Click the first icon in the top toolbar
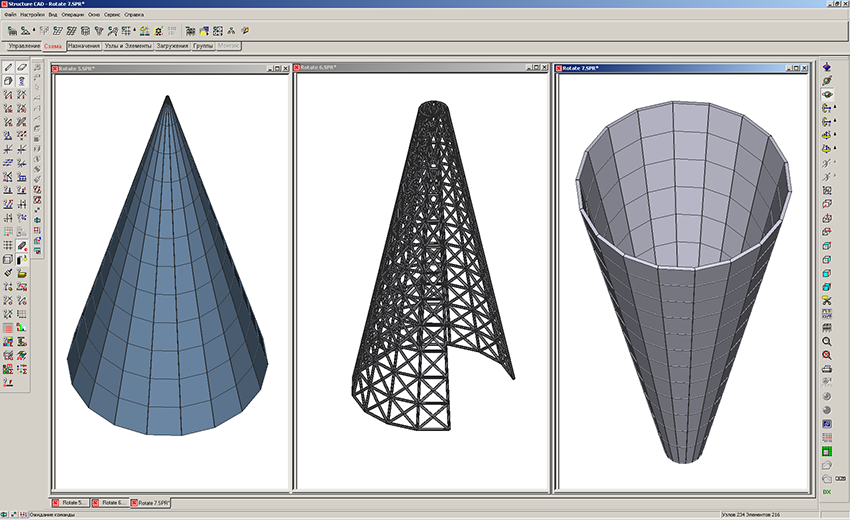Image resolution: width=850 pixels, height=520 pixels. pos(11,31)
